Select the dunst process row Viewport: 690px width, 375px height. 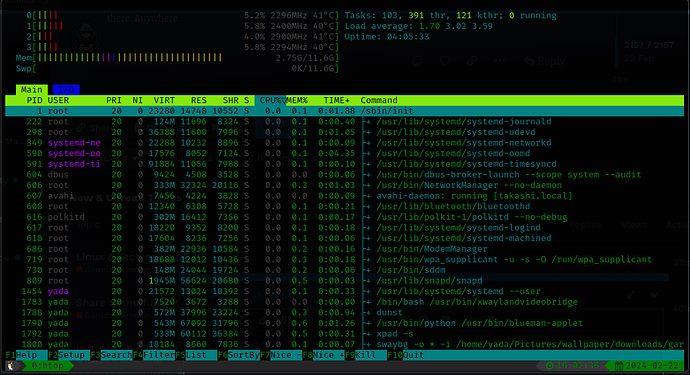(345, 312)
